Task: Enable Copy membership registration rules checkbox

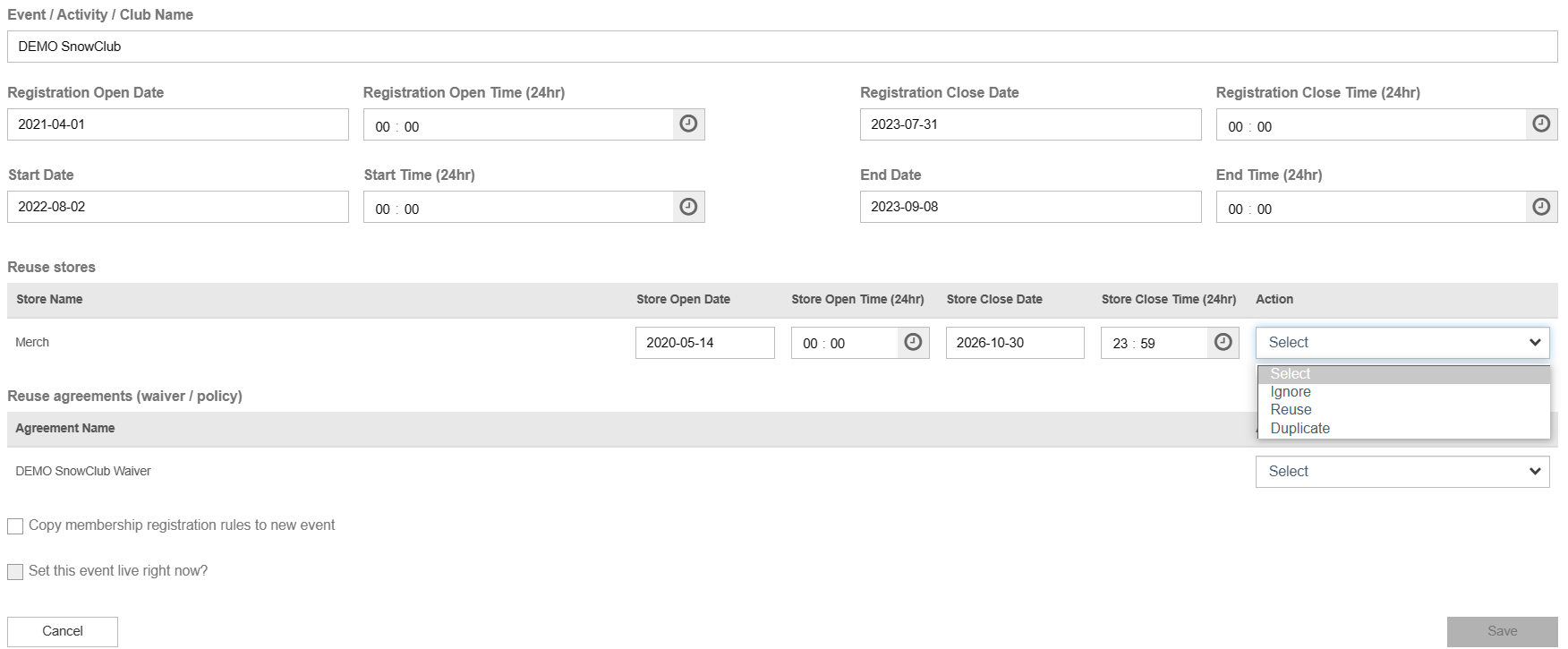Action: point(15,526)
